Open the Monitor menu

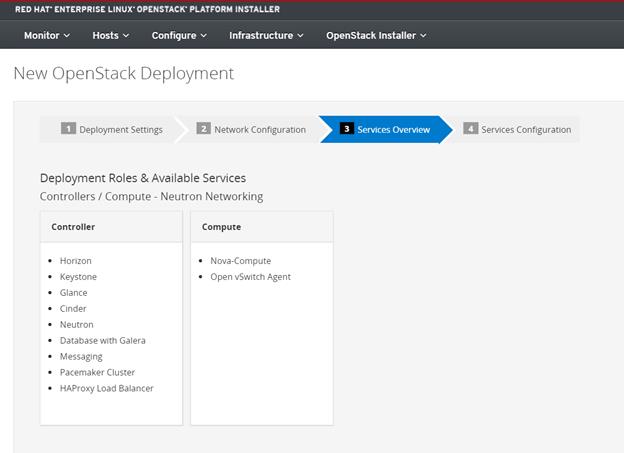pyautogui.click(x=47, y=35)
